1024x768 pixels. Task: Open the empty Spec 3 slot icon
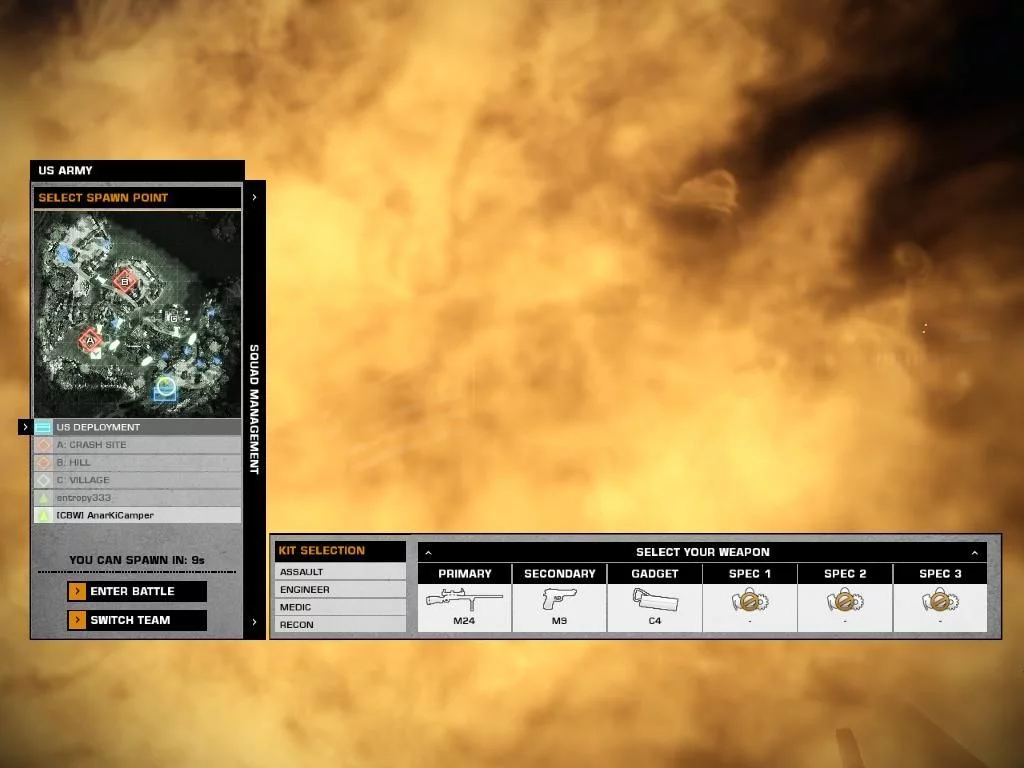click(x=940, y=600)
